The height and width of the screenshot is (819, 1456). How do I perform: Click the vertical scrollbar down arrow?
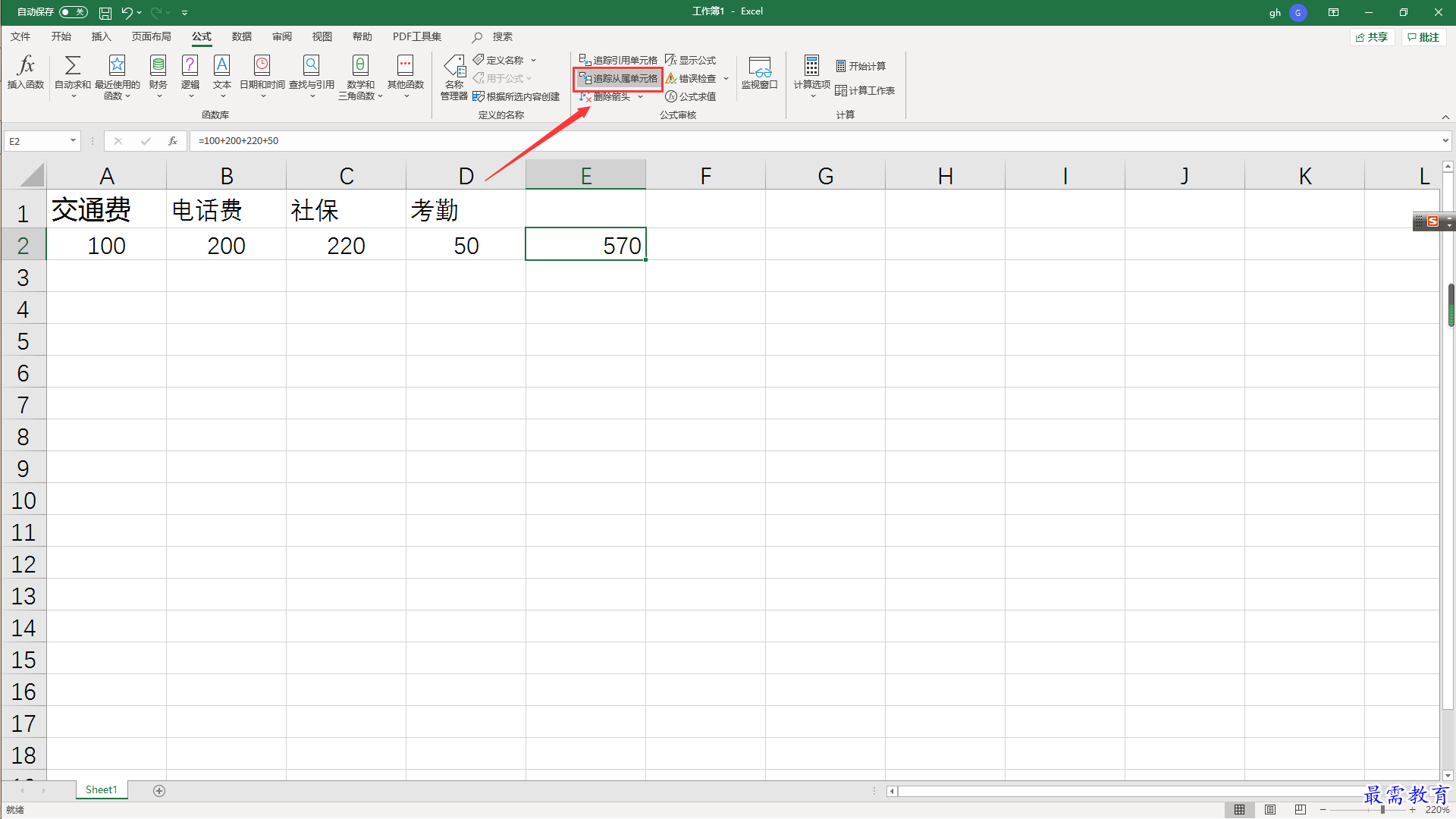[1448, 775]
